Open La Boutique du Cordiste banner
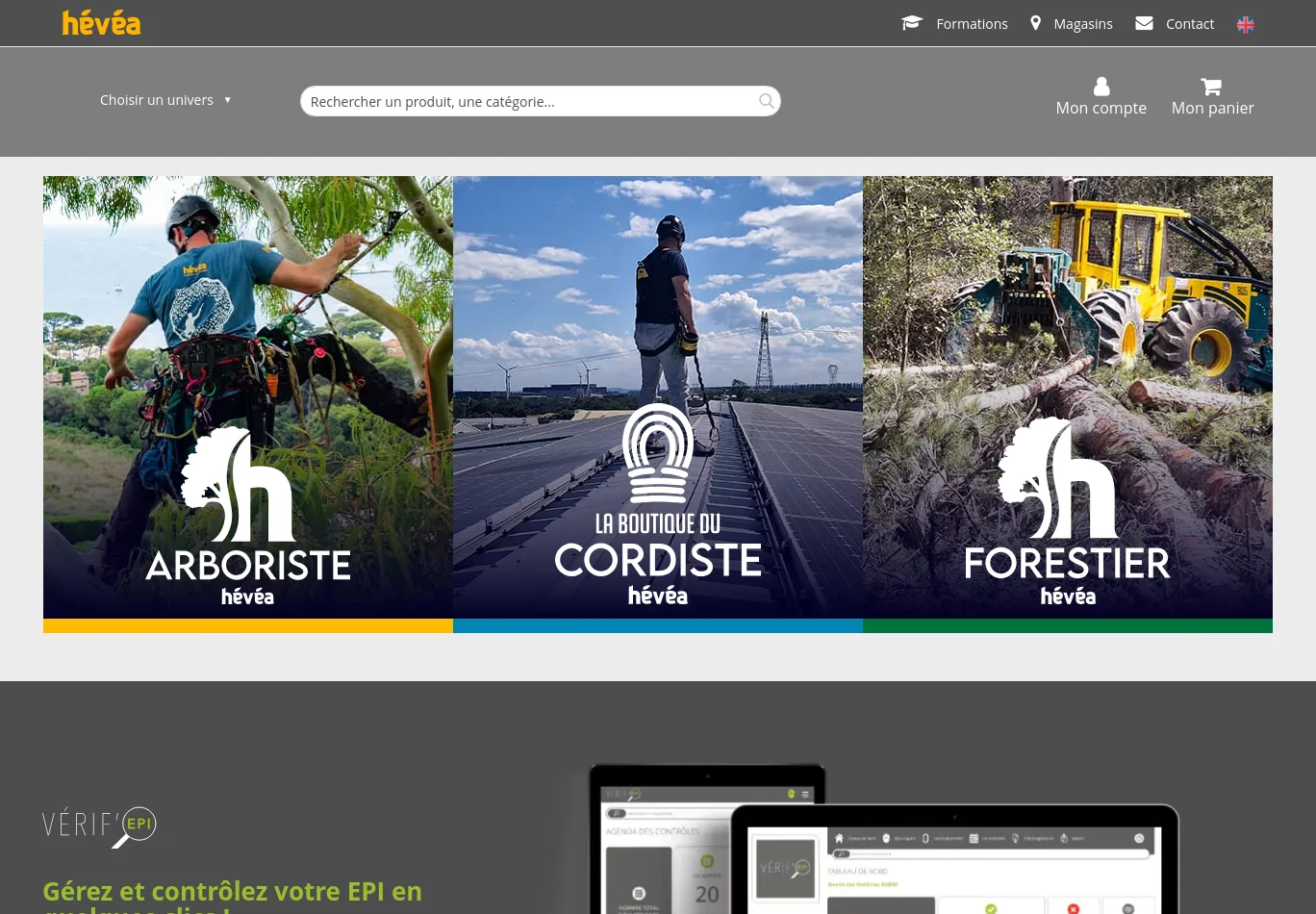This screenshot has width=1316, height=914. [x=658, y=404]
